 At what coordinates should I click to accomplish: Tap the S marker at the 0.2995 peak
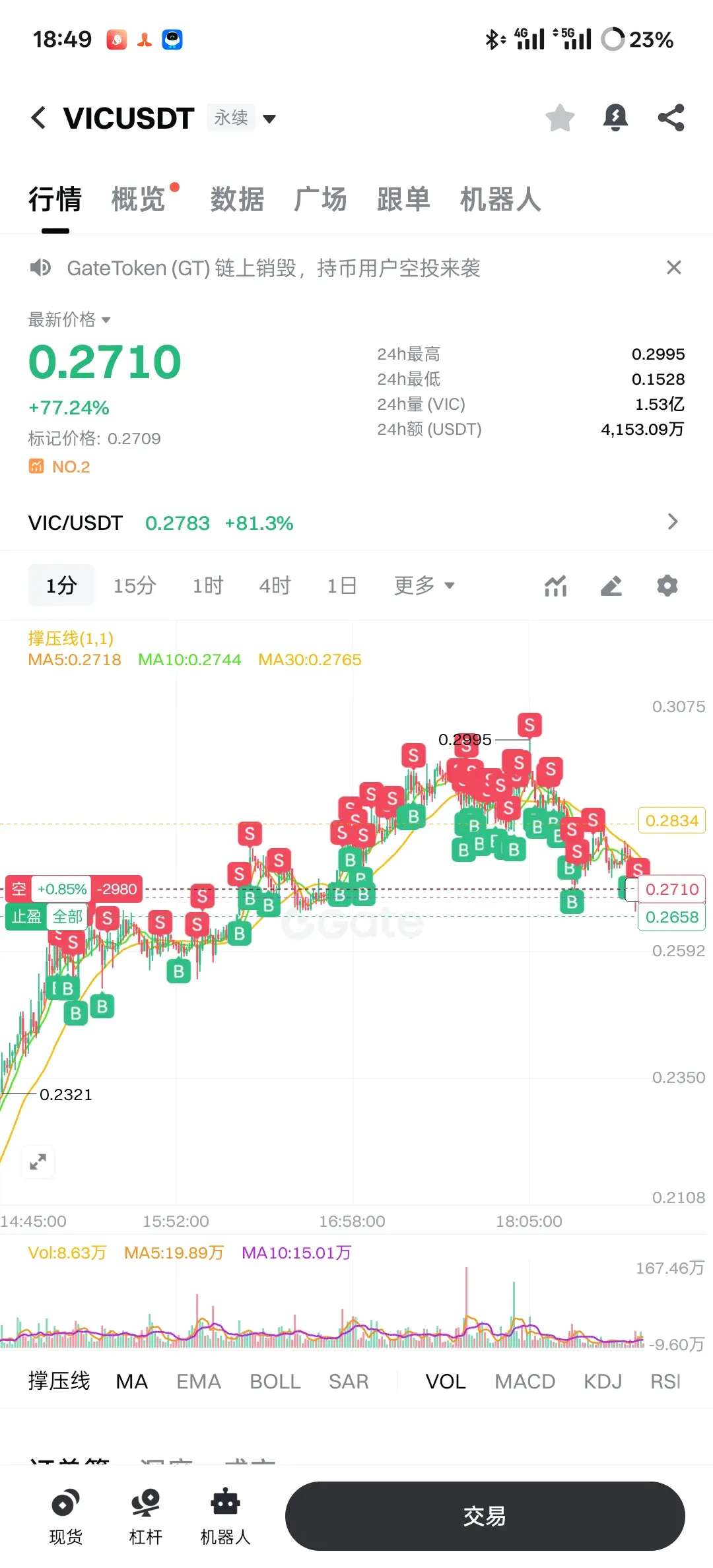coord(529,725)
